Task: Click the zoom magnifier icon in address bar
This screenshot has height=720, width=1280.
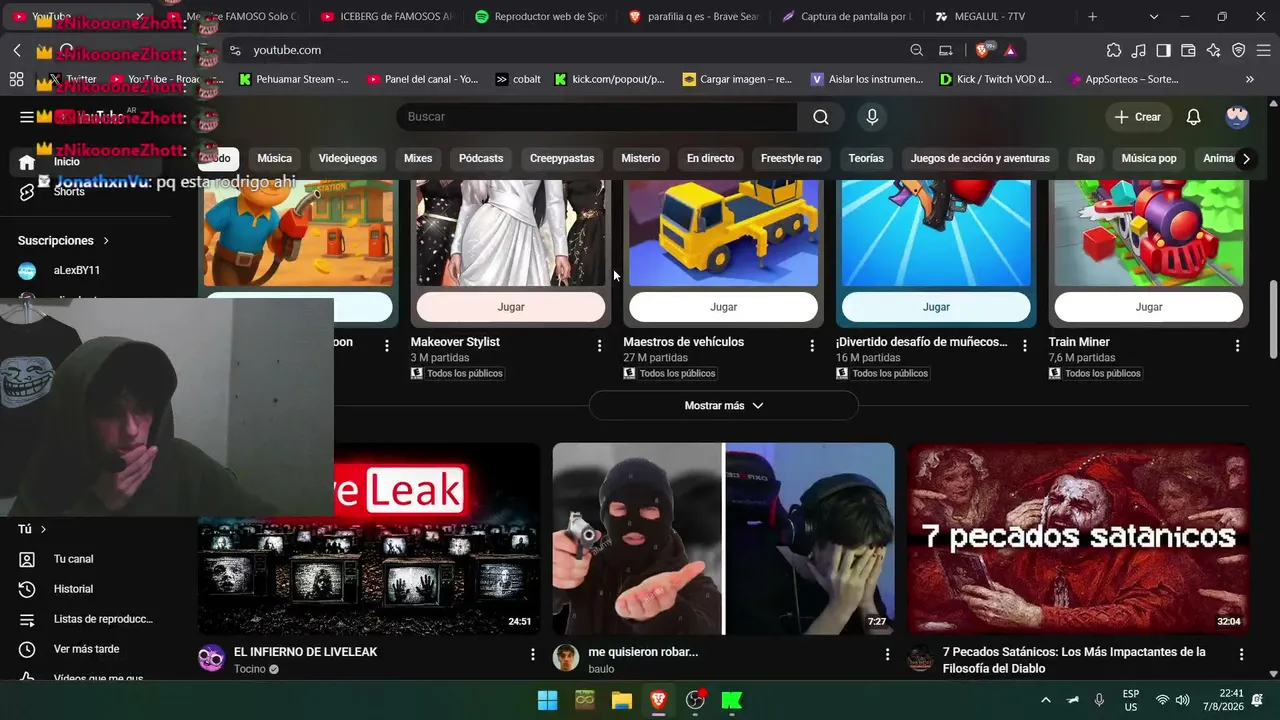Action: coord(917,50)
